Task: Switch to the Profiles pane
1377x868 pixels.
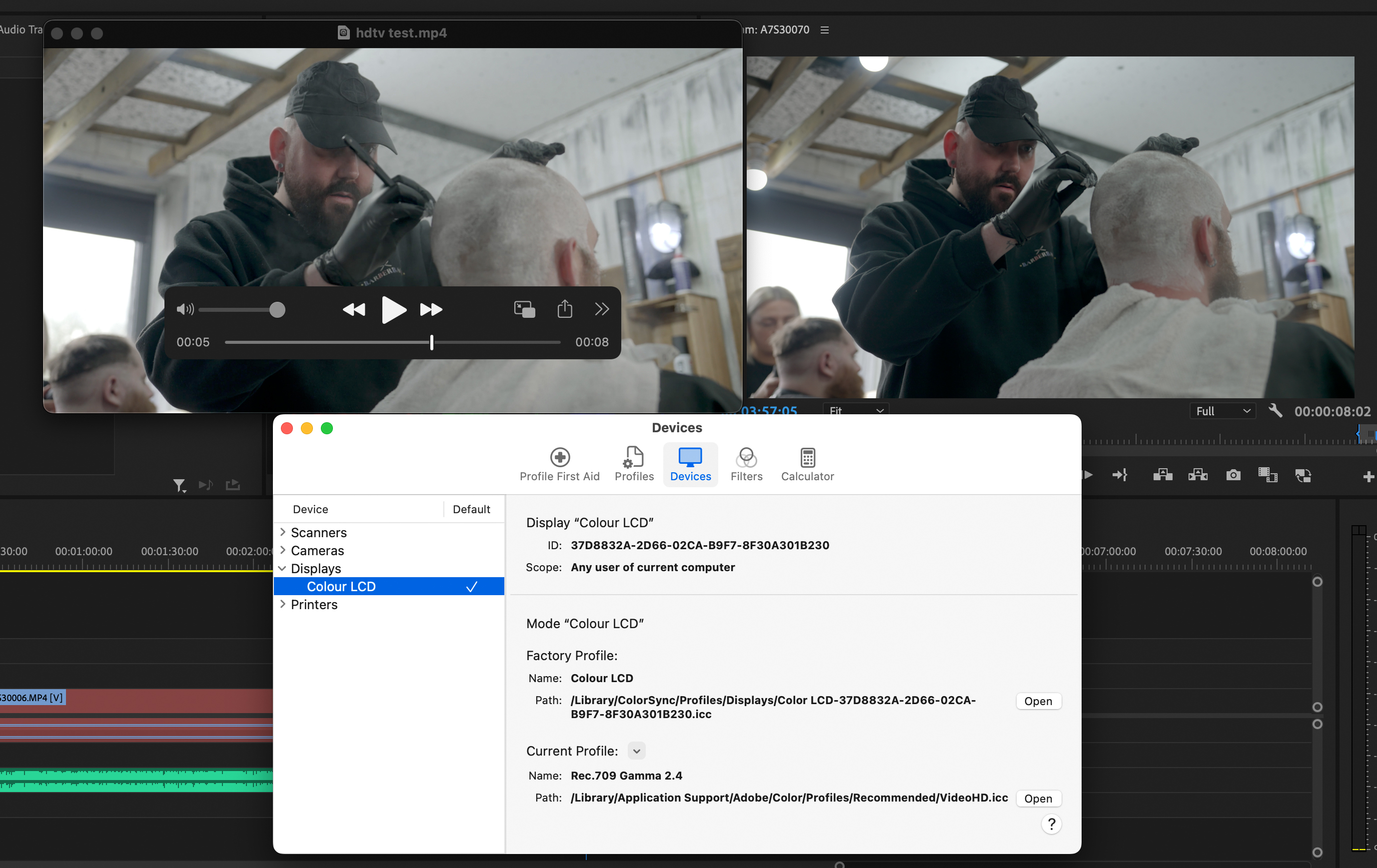Action: 634,464
